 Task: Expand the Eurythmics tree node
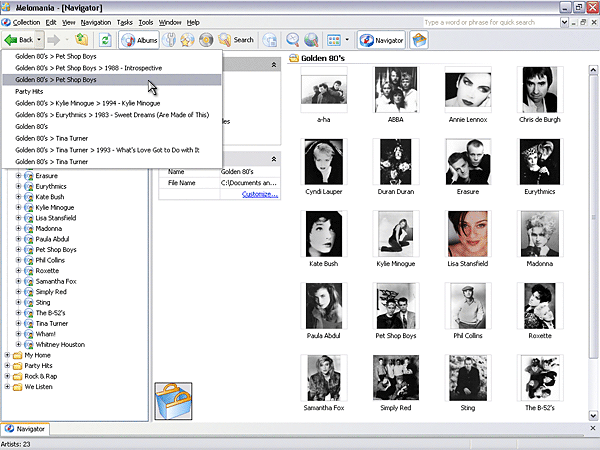click(18, 186)
